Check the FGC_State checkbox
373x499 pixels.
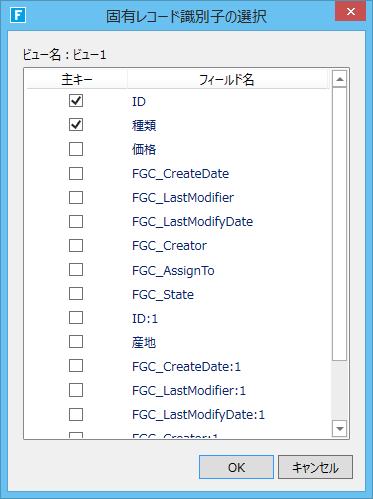76,294
